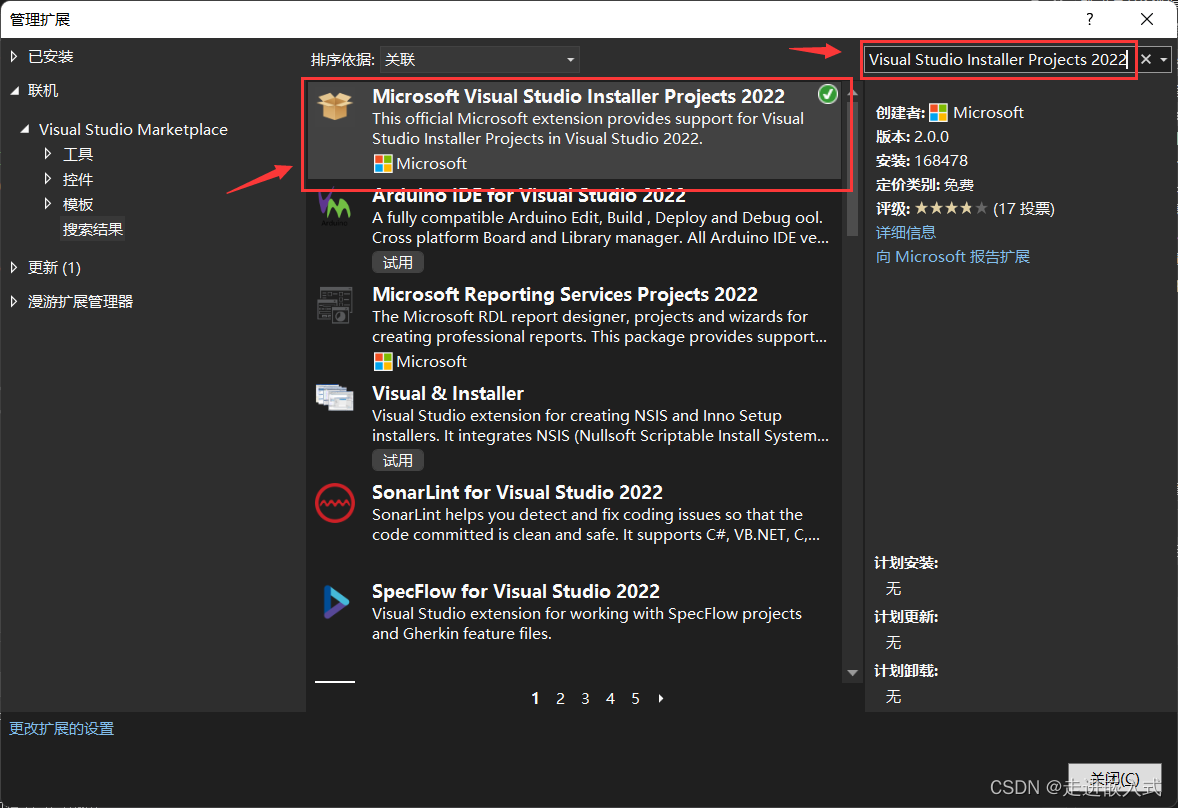The width and height of the screenshot is (1178, 808).
Task: Go to results page 5
Action: point(636,698)
